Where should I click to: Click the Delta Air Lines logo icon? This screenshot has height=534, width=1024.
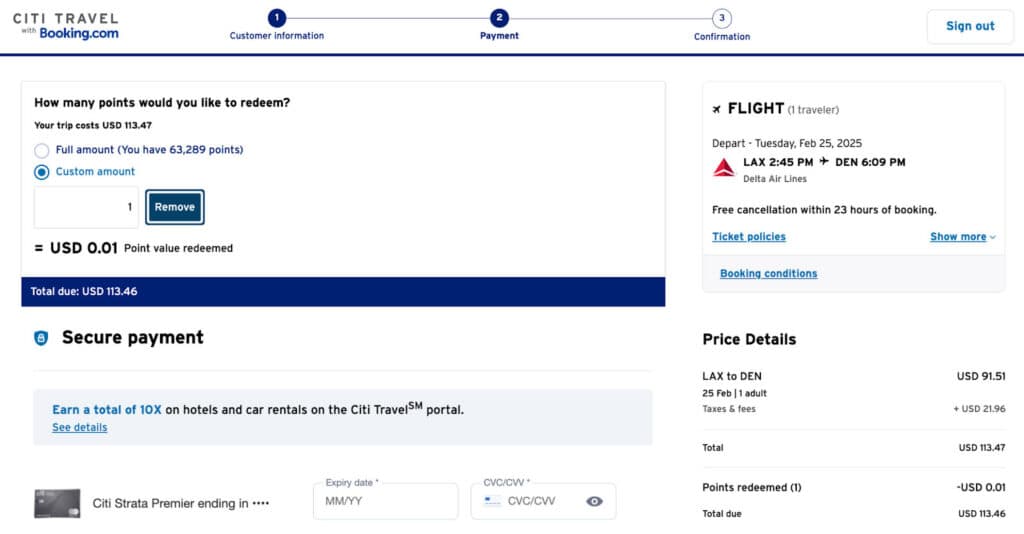[724, 168]
